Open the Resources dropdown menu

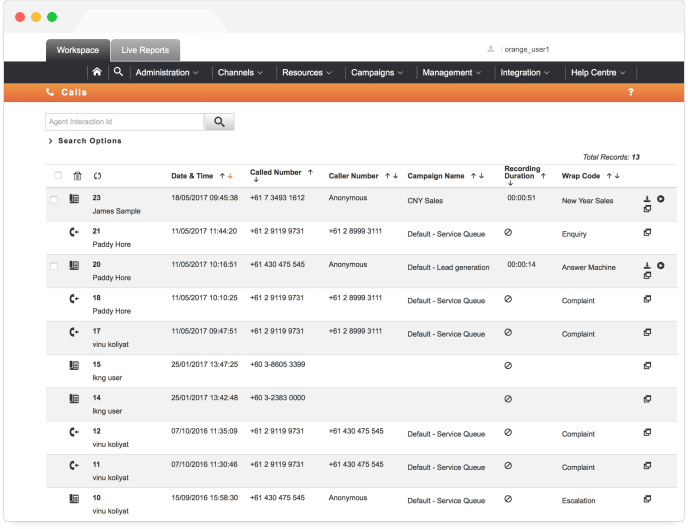click(x=307, y=73)
